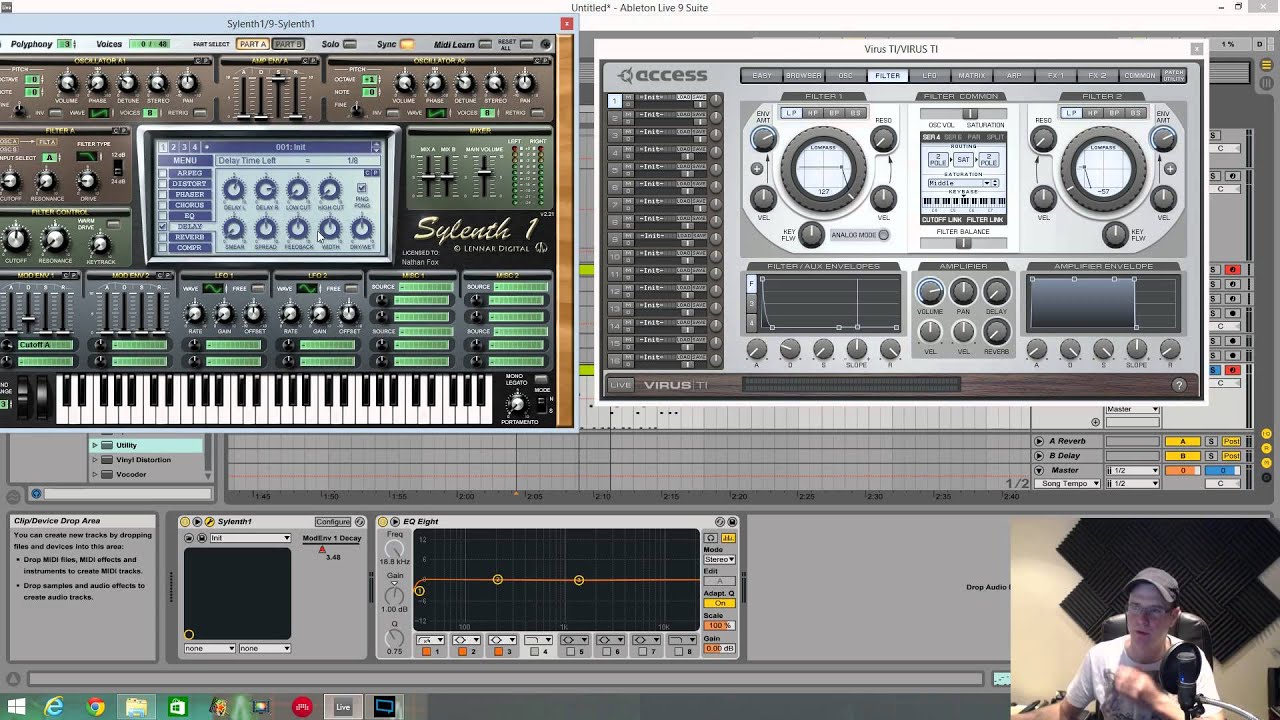
Task: Expand the Vinyl Distortion browser item
Action: pos(96,460)
